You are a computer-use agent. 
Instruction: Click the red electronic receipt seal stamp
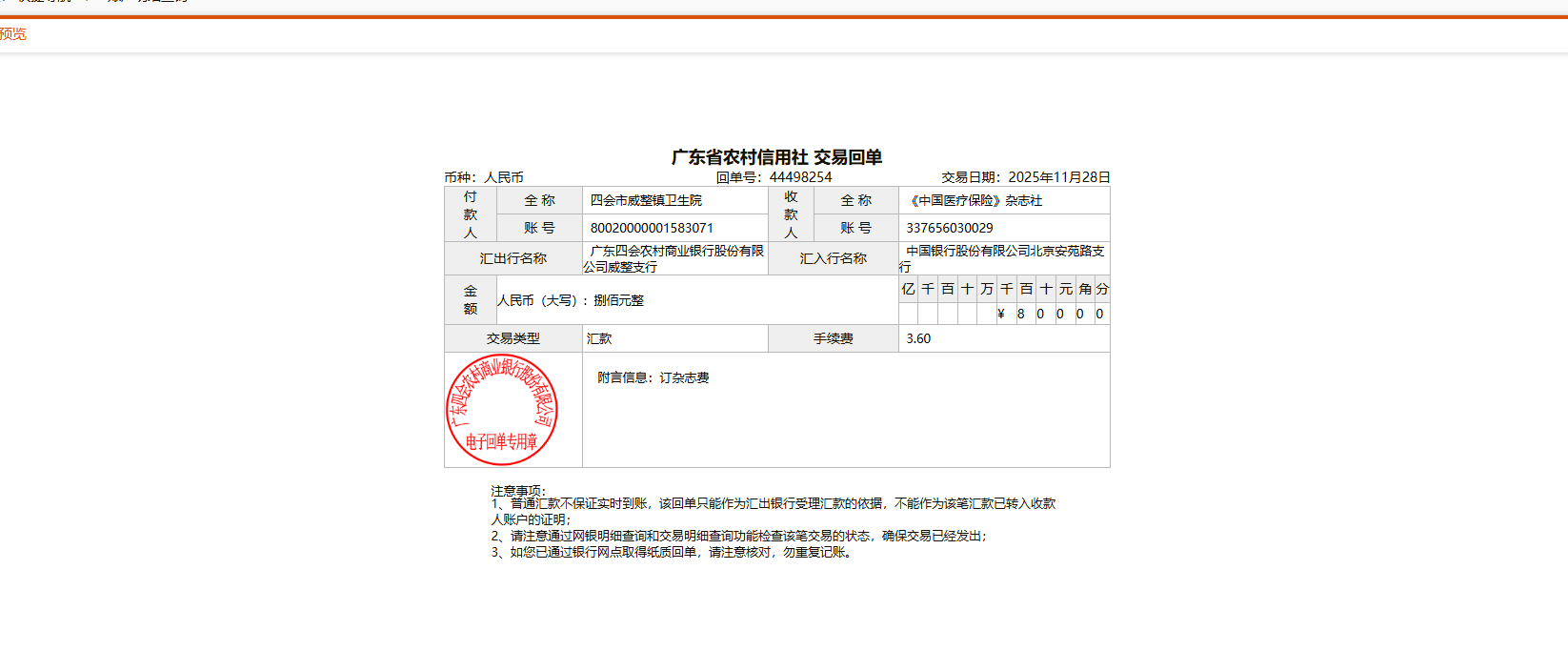point(502,410)
